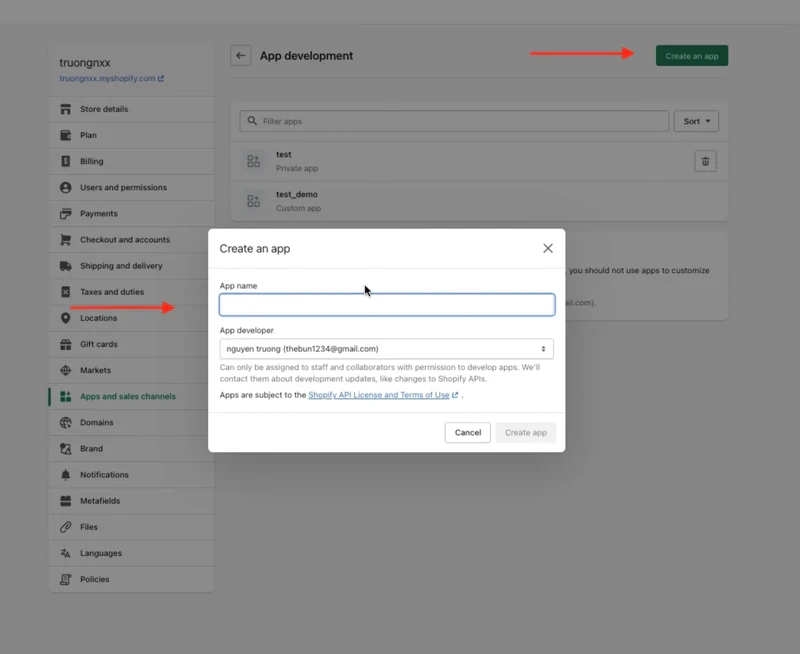Click the Shipping truck icon

[x=65, y=266]
